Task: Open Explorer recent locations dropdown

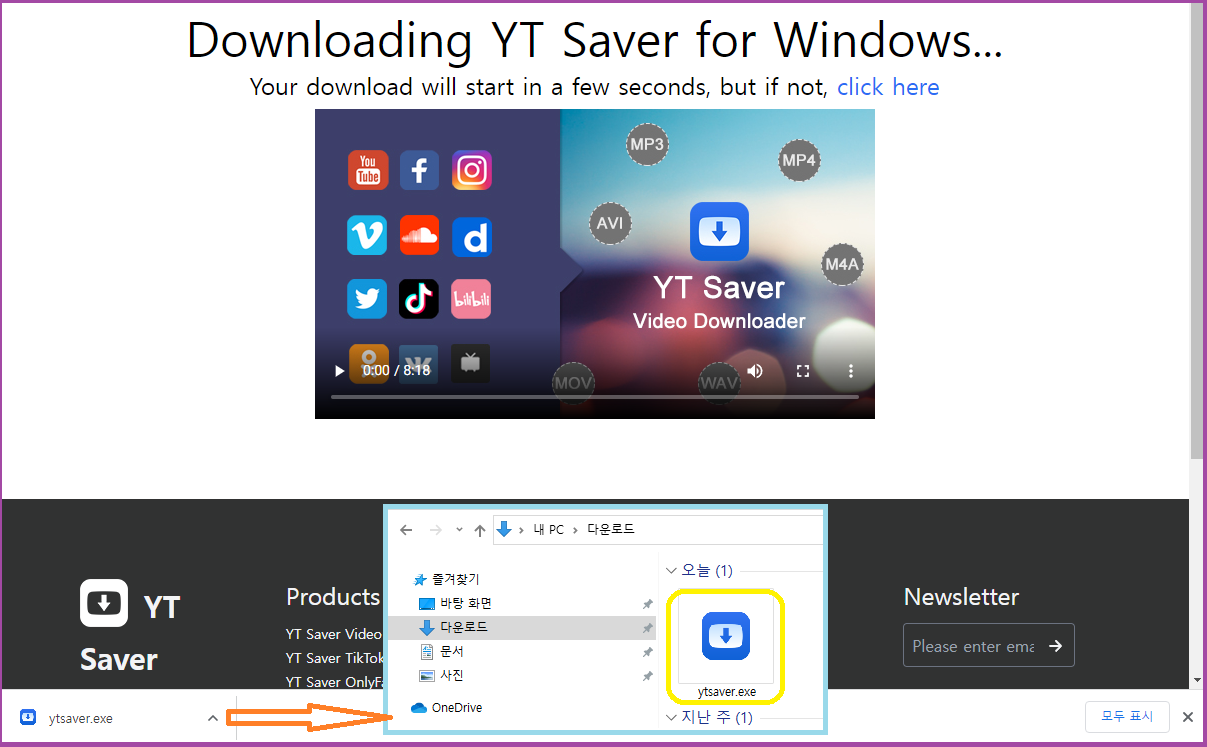Action: [459, 530]
